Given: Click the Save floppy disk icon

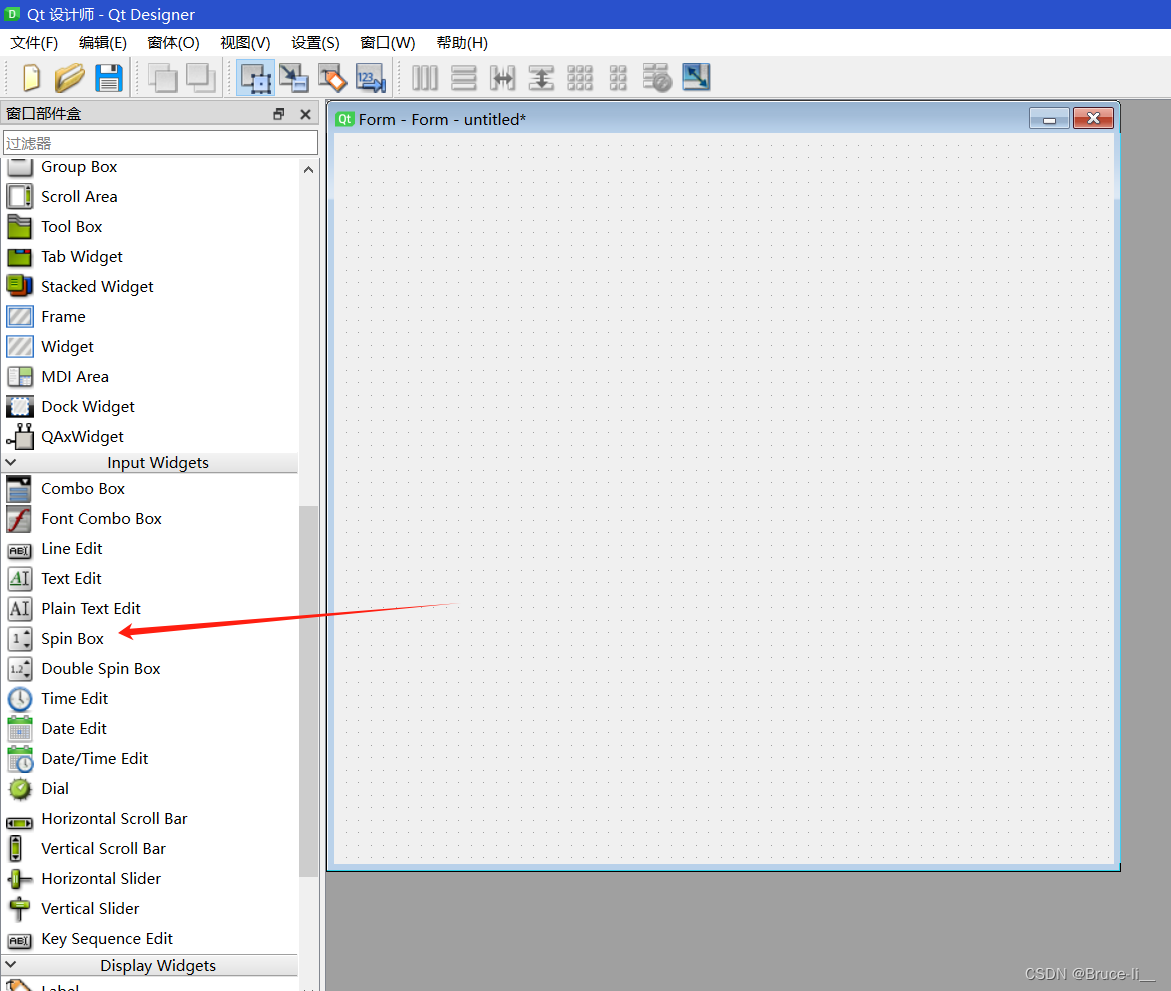Looking at the screenshot, I should point(109,78).
